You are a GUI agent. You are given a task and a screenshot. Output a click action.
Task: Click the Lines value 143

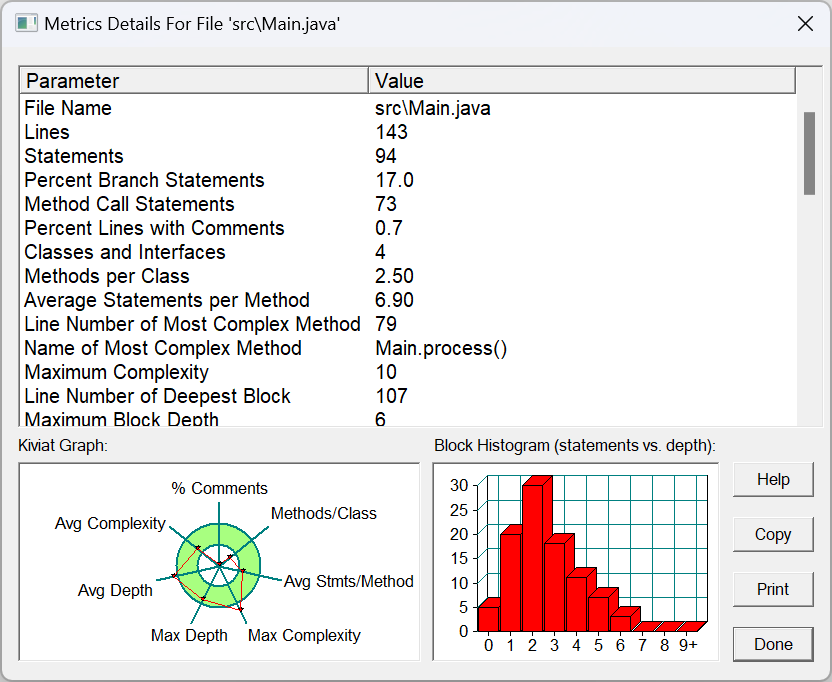pos(392,132)
